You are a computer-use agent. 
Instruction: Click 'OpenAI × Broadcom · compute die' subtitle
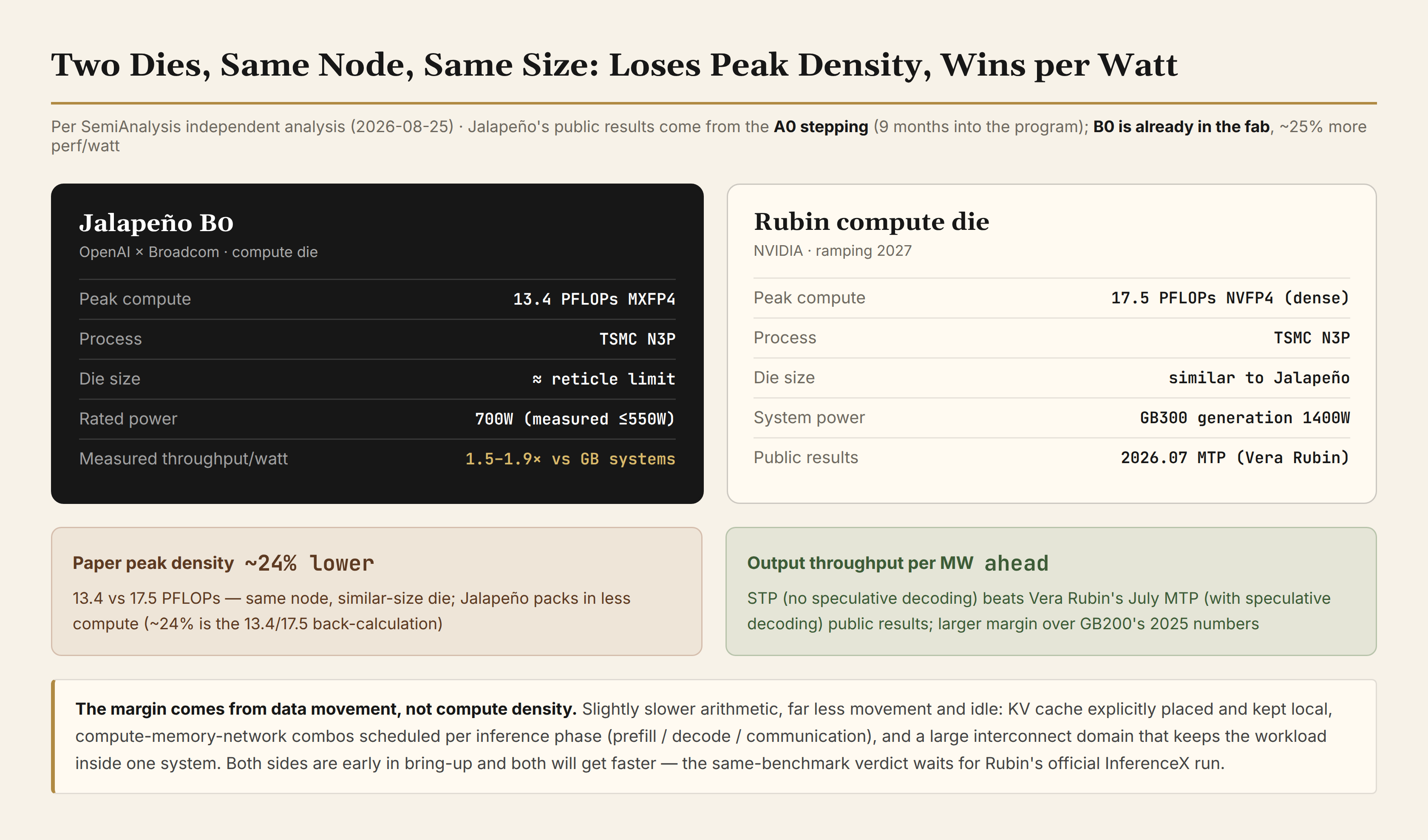pos(198,252)
